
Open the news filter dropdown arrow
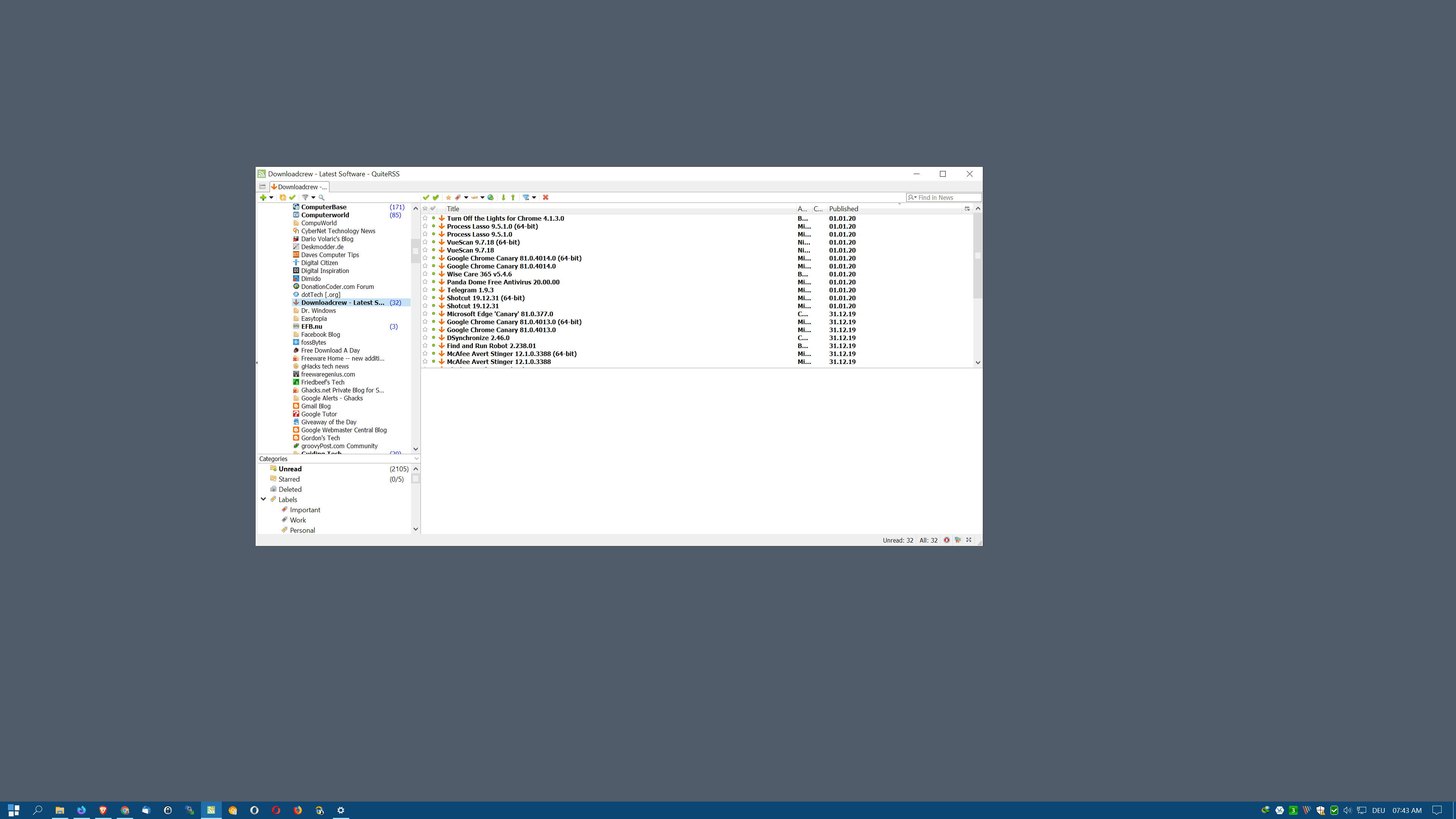tap(534, 197)
